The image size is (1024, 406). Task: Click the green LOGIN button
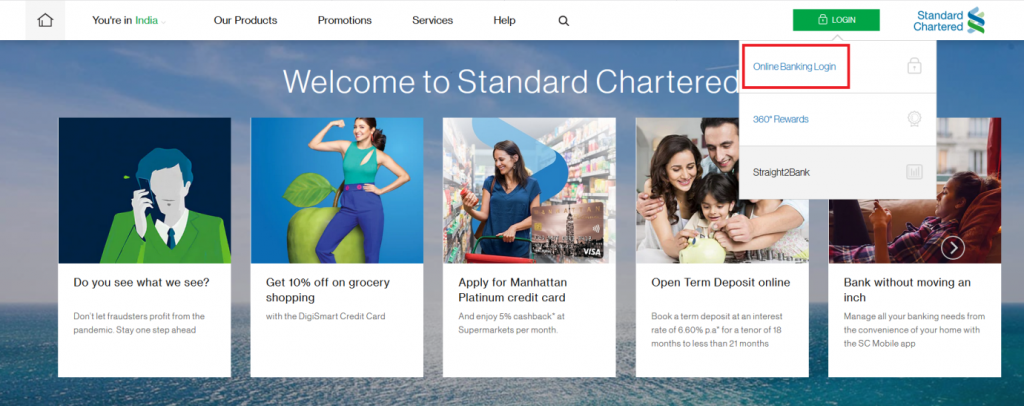pyautogui.click(x=836, y=20)
